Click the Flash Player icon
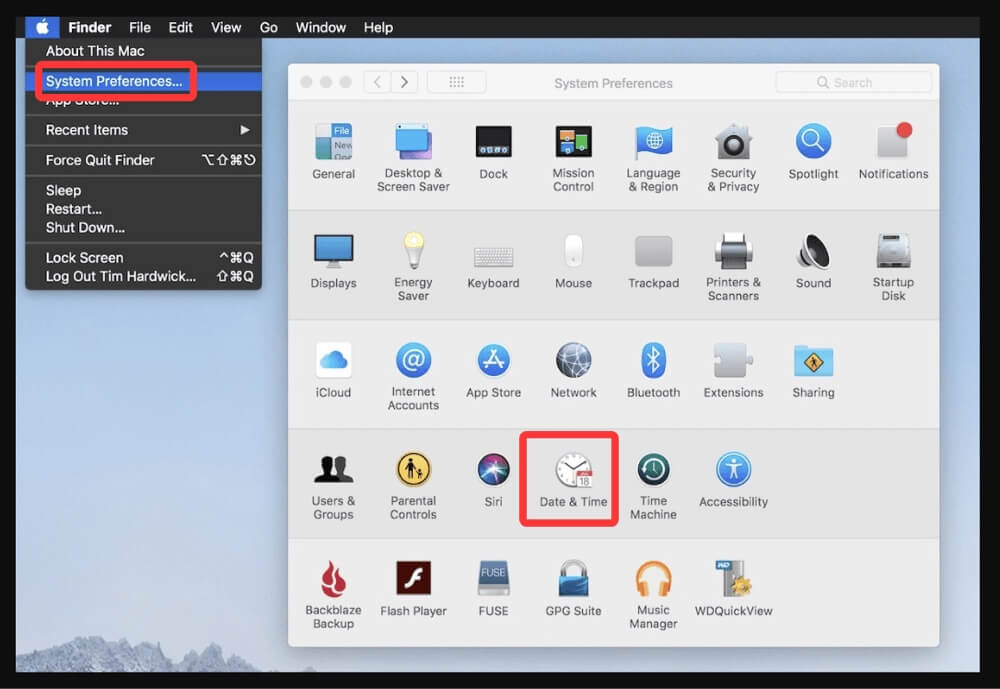Viewport: 1000px width, 689px height. pos(413,580)
